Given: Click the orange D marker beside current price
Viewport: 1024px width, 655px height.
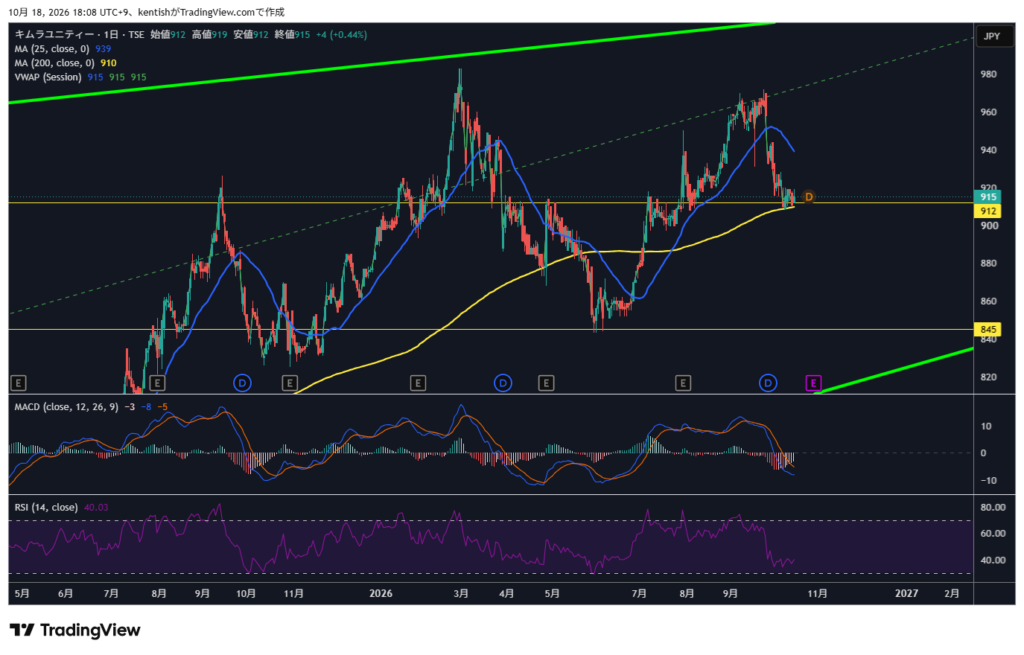Looking at the screenshot, I should pos(808,197).
